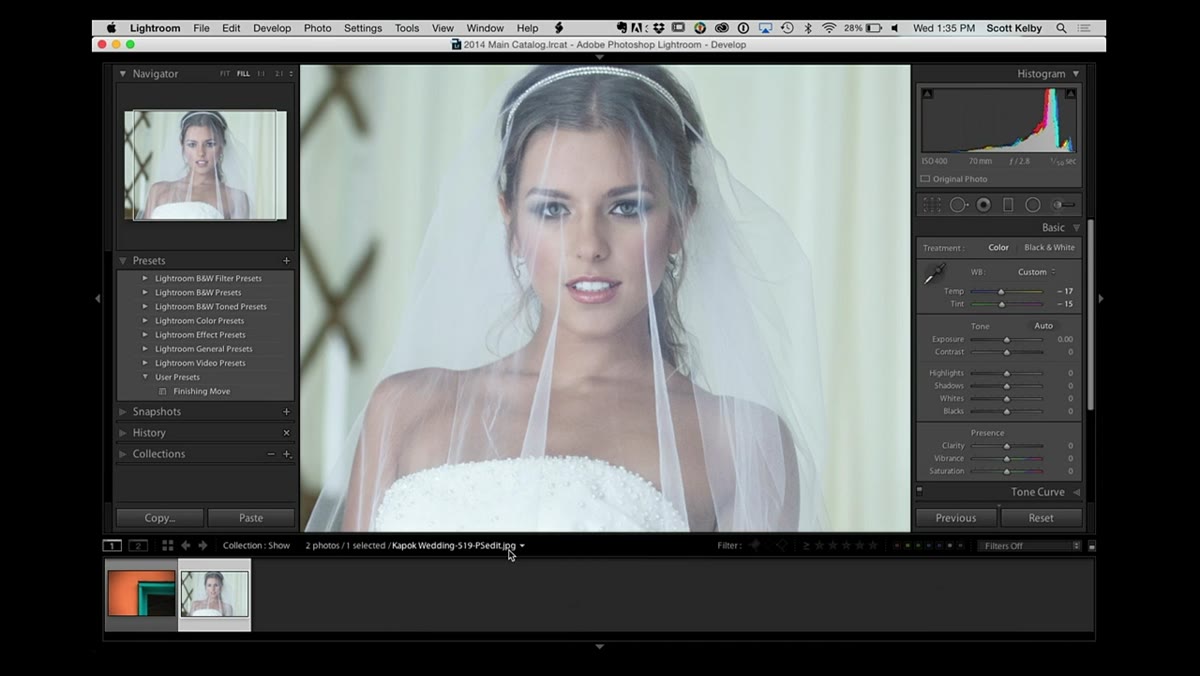The width and height of the screenshot is (1200, 676).
Task: Set Navigator zoom to FIT
Action: [x=225, y=74]
